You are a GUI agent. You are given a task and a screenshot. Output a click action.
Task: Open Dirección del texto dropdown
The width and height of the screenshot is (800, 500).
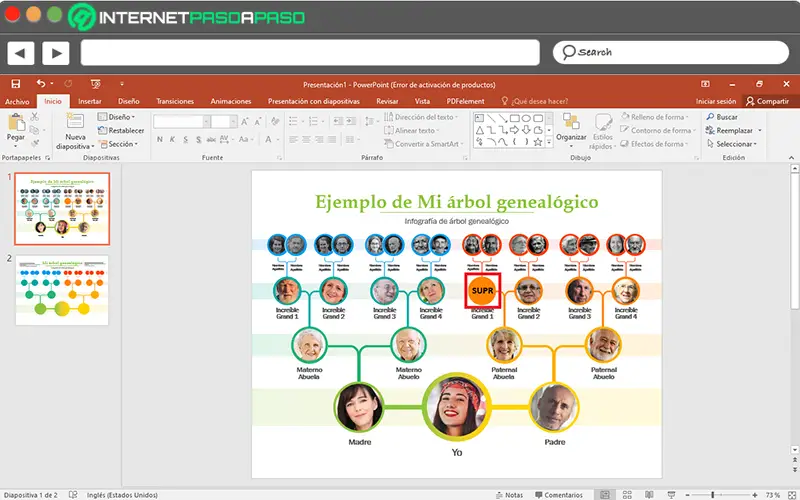coord(421,117)
